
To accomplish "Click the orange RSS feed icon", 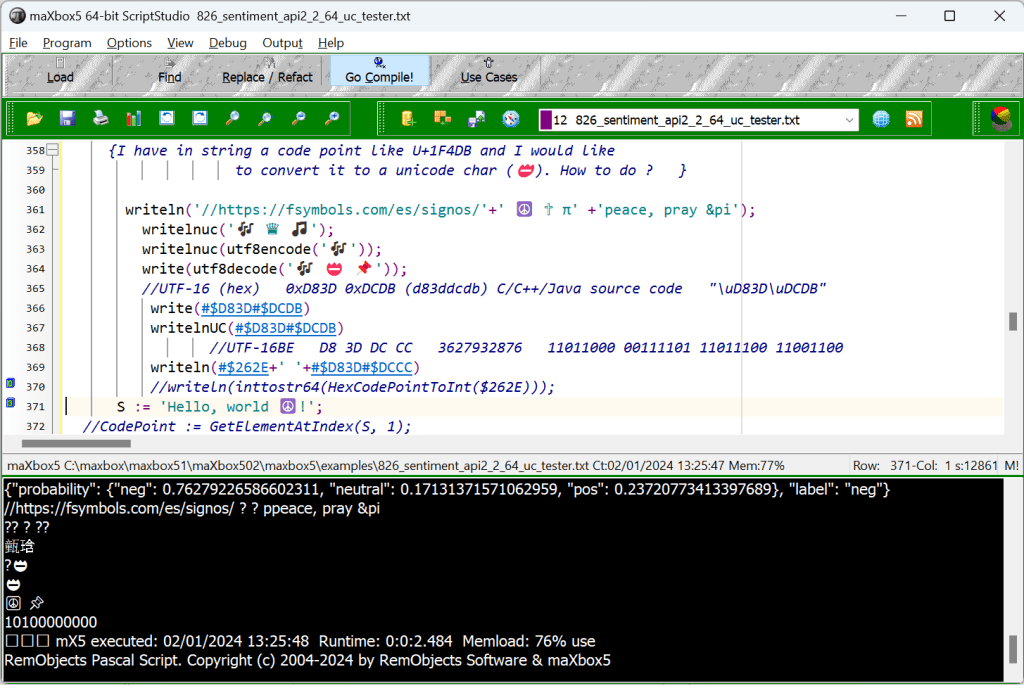I will [x=914, y=119].
